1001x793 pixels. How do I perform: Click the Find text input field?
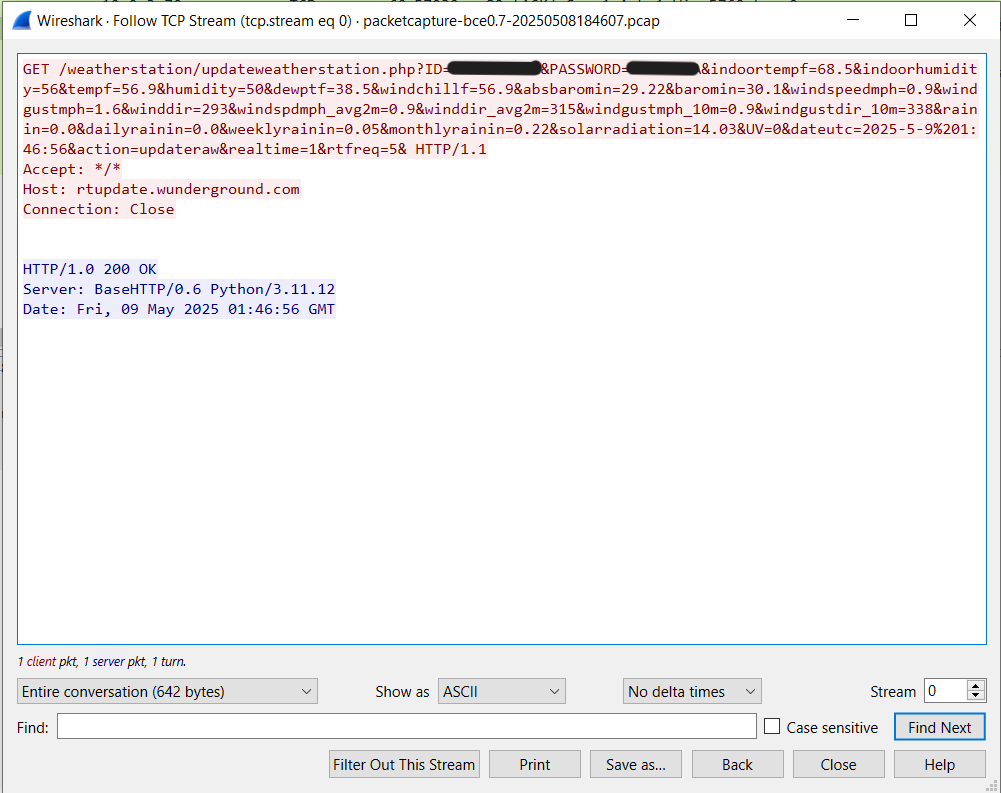(x=407, y=727)
